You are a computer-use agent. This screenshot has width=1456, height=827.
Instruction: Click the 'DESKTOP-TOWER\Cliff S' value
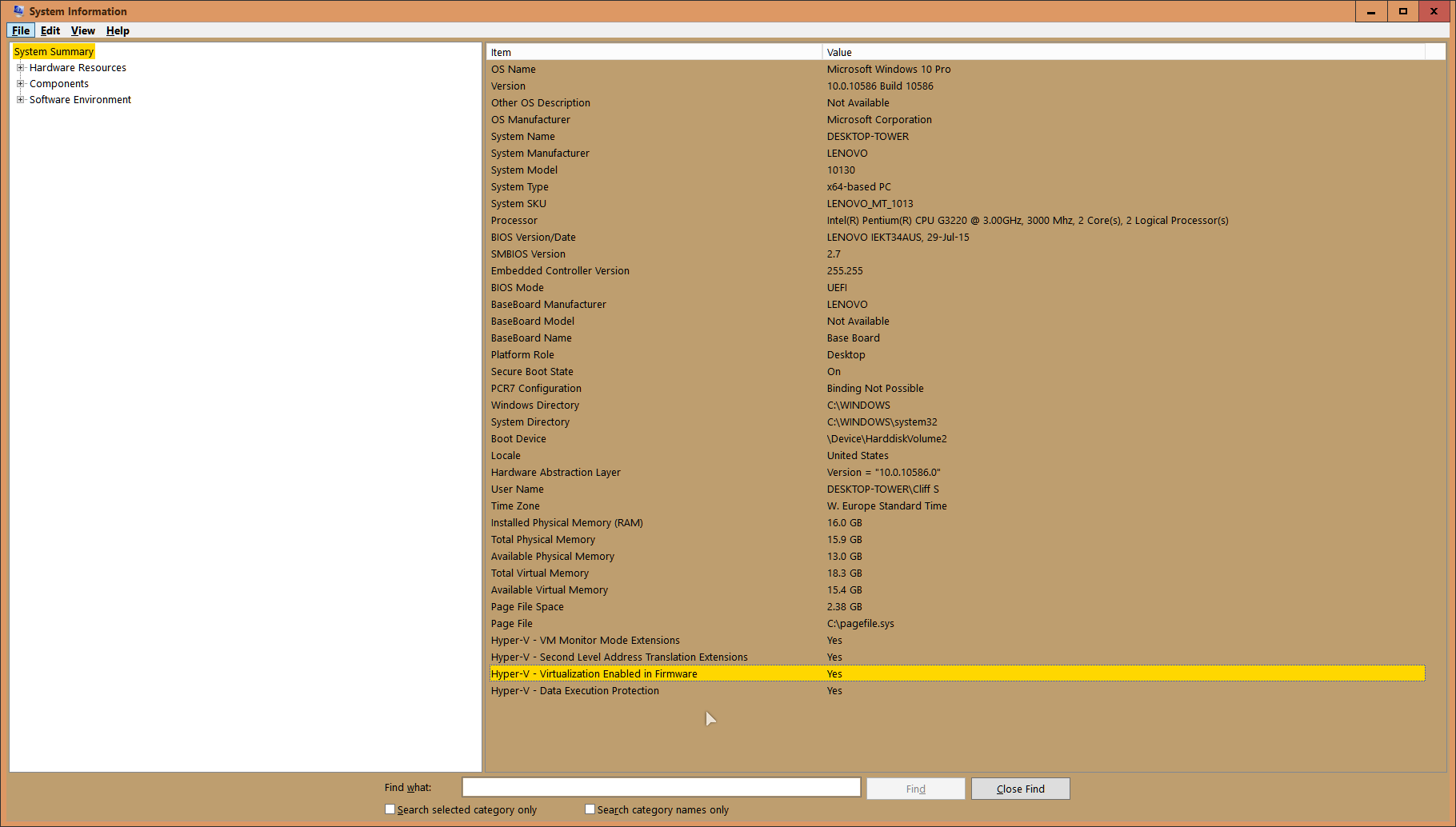click(883, 489)
